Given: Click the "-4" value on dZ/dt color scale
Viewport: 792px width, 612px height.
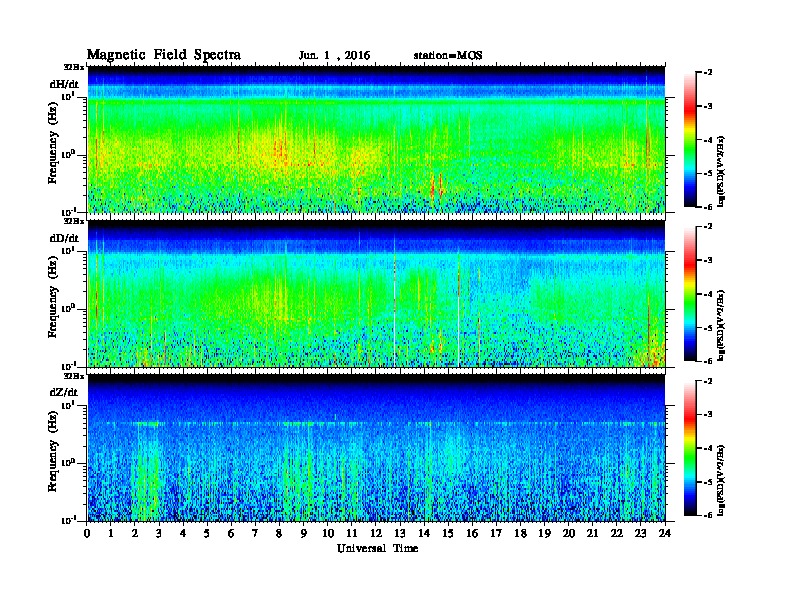Looking at the screenshot, I should coord(708,448).
